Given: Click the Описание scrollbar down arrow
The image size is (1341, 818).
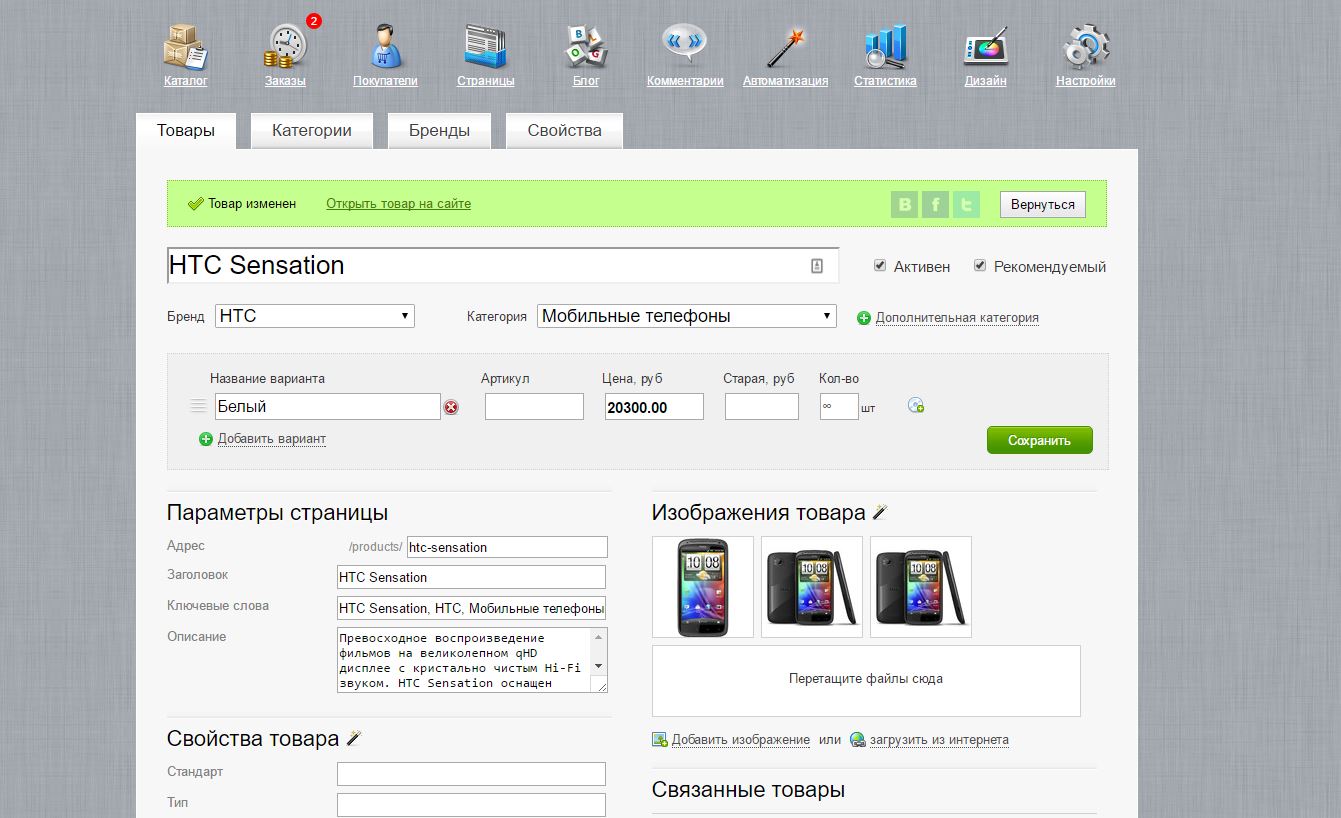Looking at the screenshot, I should click(x=599, y=666).
